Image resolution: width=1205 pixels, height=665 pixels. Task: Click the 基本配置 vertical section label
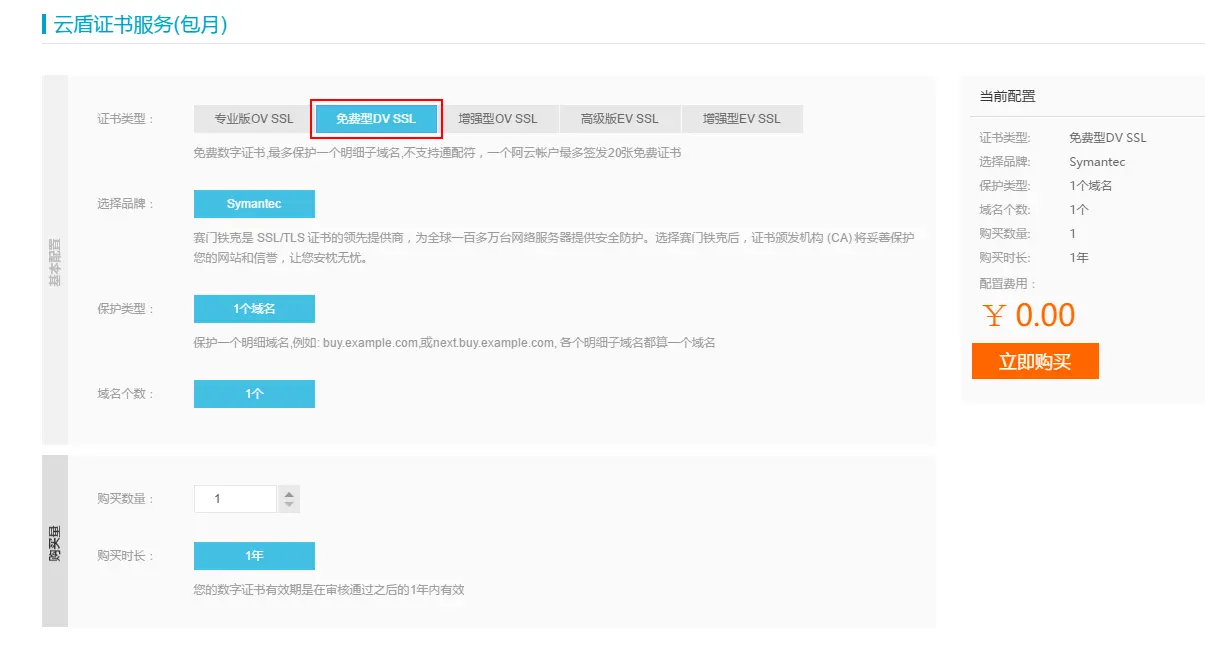55,260
